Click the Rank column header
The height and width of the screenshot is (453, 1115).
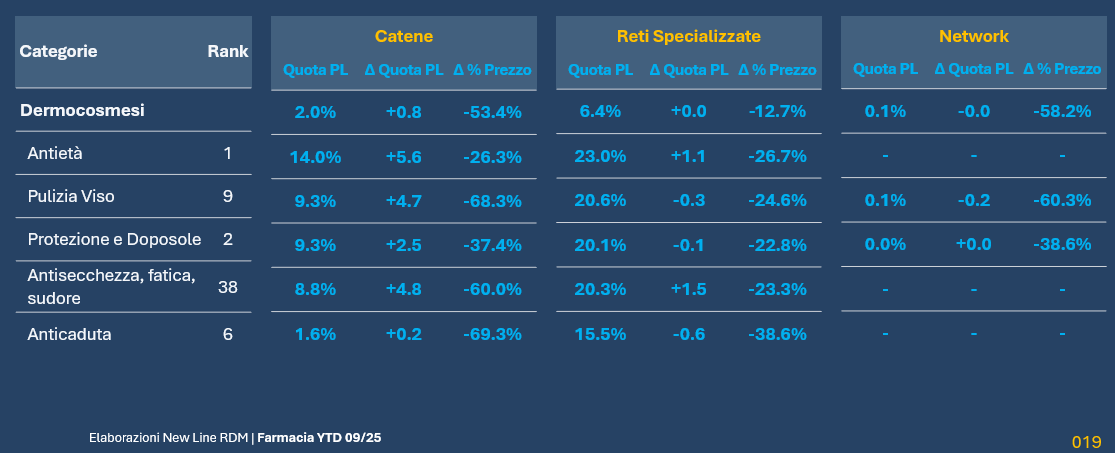pos(228,51)
